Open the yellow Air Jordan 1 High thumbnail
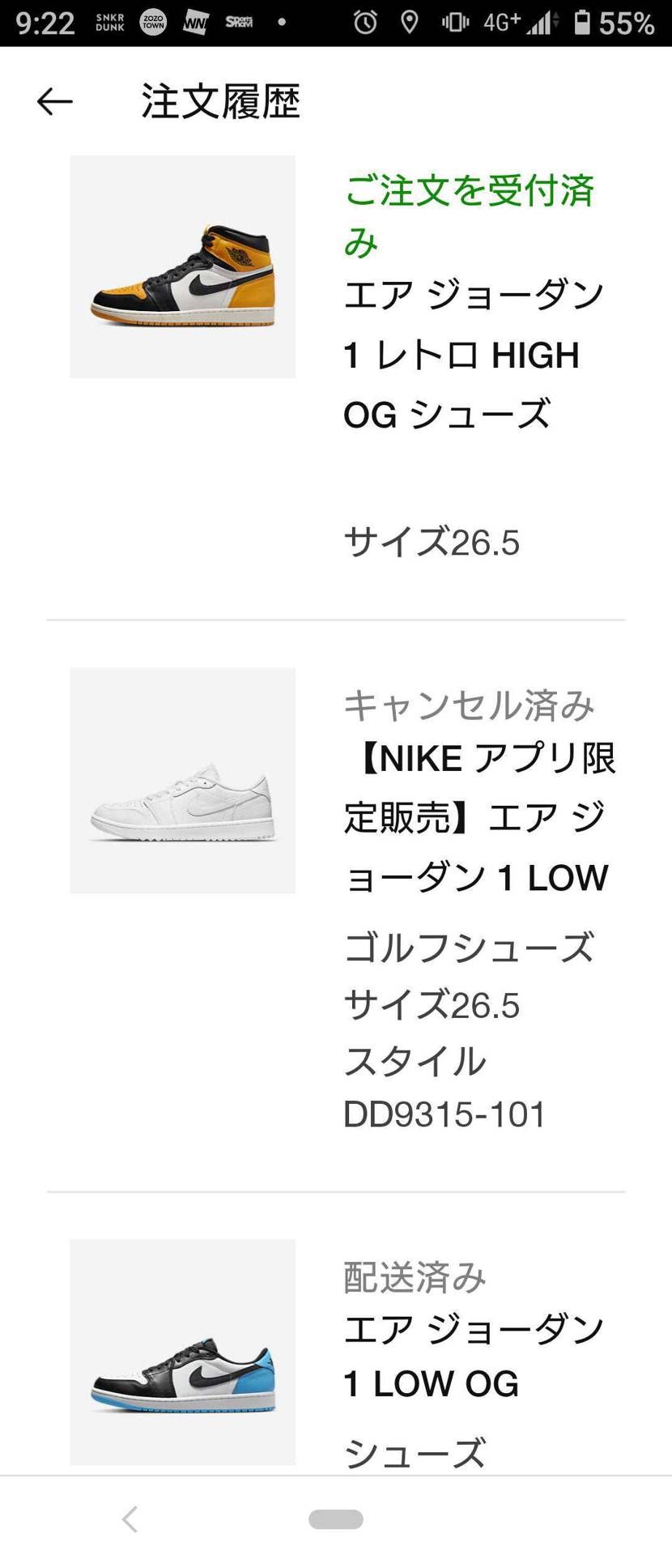The height and width of the screenshot is (1568, 672). coord(182,266)
